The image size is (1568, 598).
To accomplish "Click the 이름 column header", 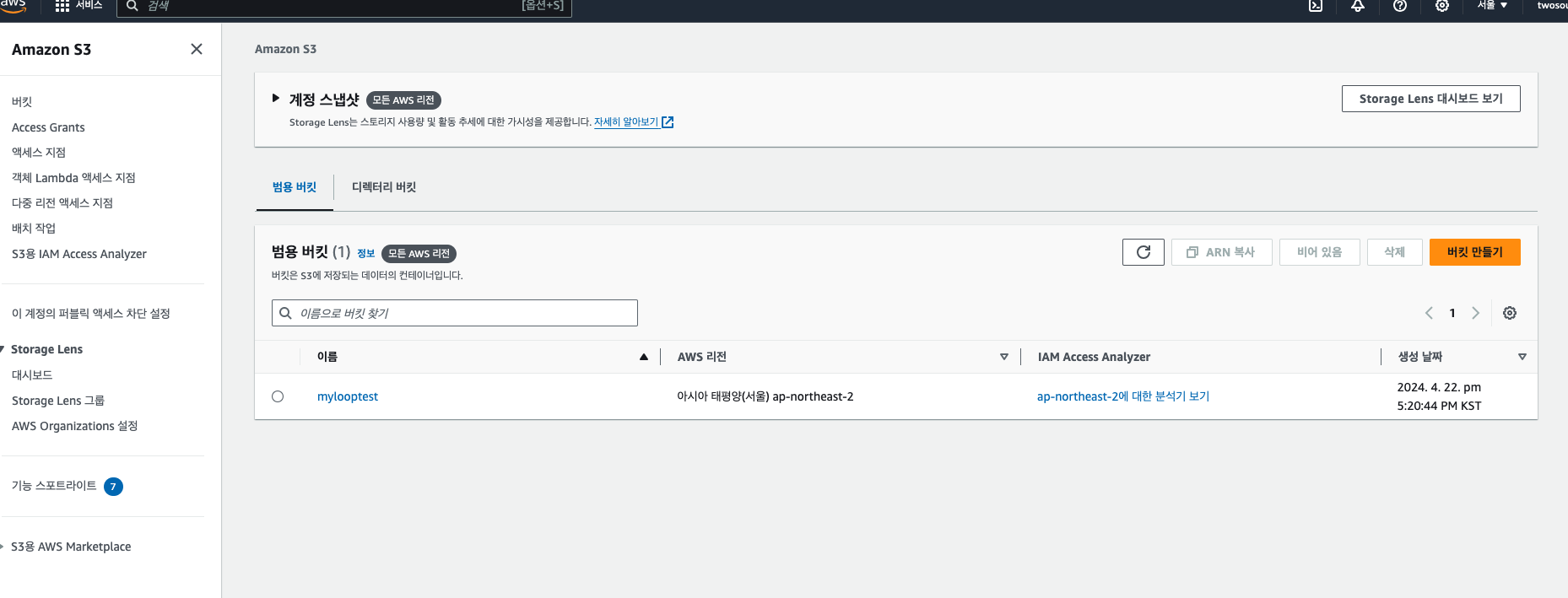I will pyautogui.click(x=327, y=357).
